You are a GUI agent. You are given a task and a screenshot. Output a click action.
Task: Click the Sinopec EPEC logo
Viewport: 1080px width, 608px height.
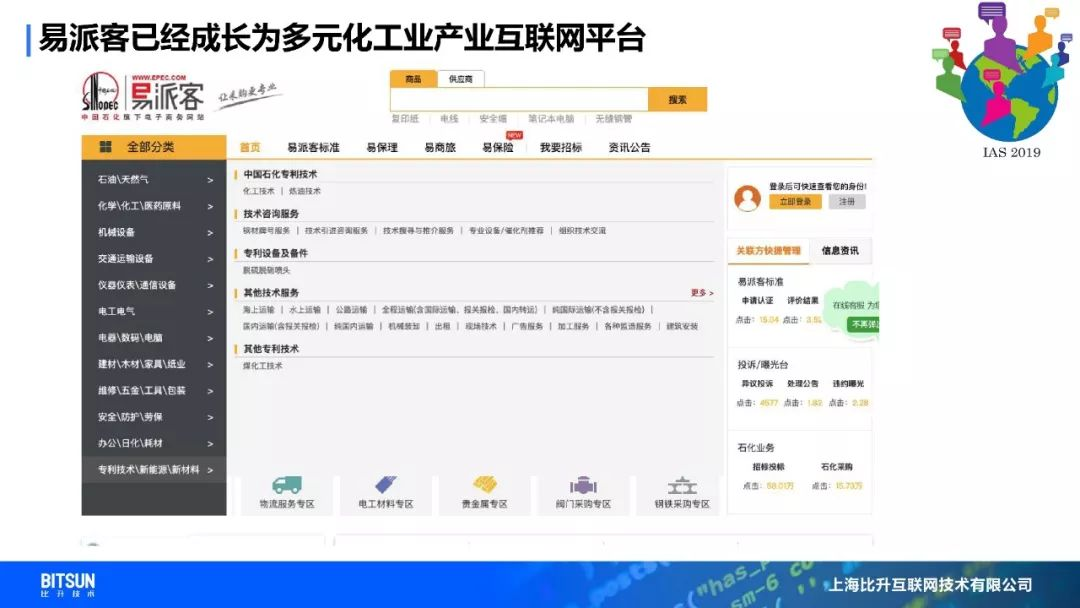tap(143, 97)
